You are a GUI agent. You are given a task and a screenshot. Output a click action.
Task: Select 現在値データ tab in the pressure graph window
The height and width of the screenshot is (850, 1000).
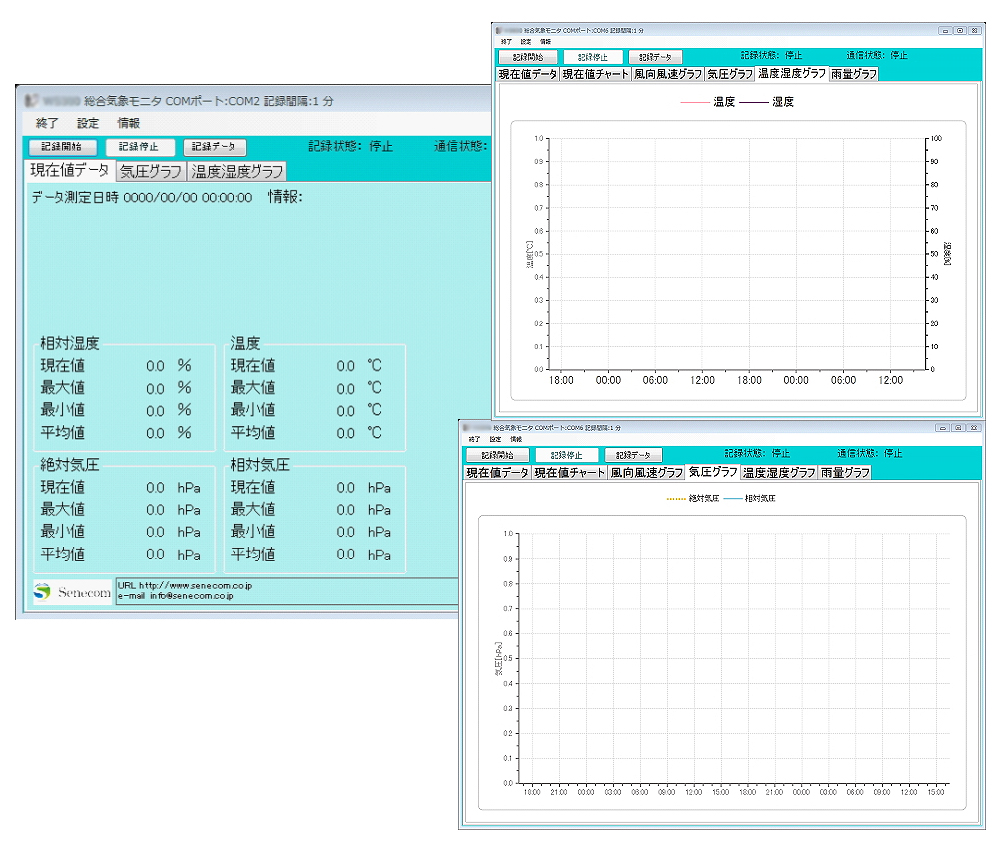coord(497,472)
